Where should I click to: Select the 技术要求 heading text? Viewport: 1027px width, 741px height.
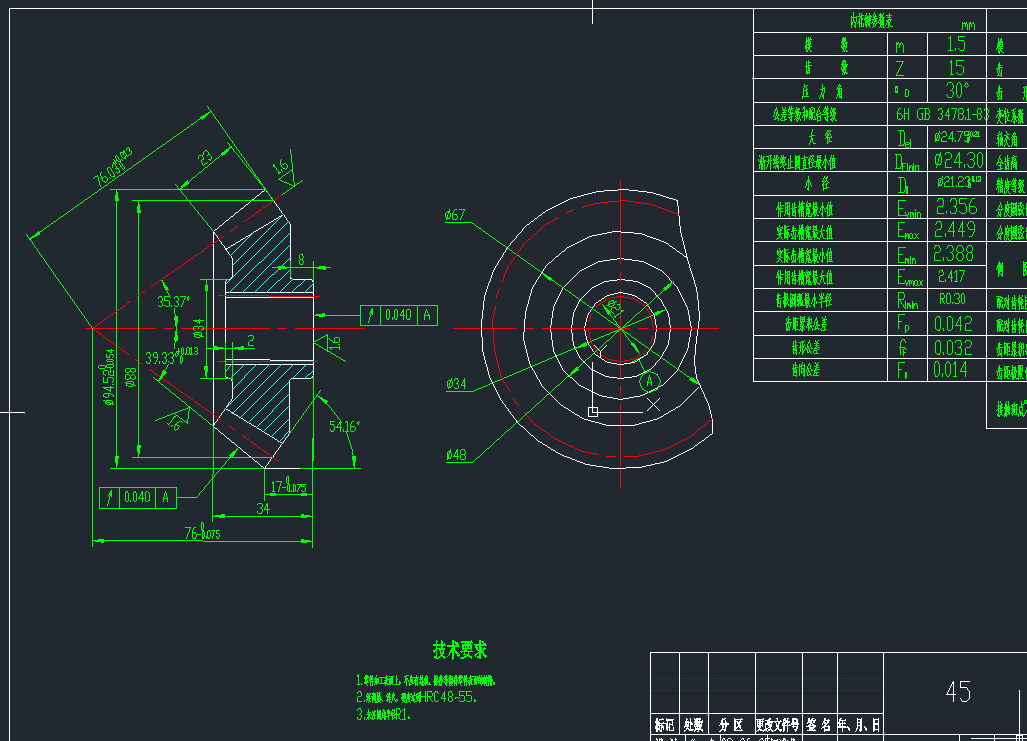[460, 650]
